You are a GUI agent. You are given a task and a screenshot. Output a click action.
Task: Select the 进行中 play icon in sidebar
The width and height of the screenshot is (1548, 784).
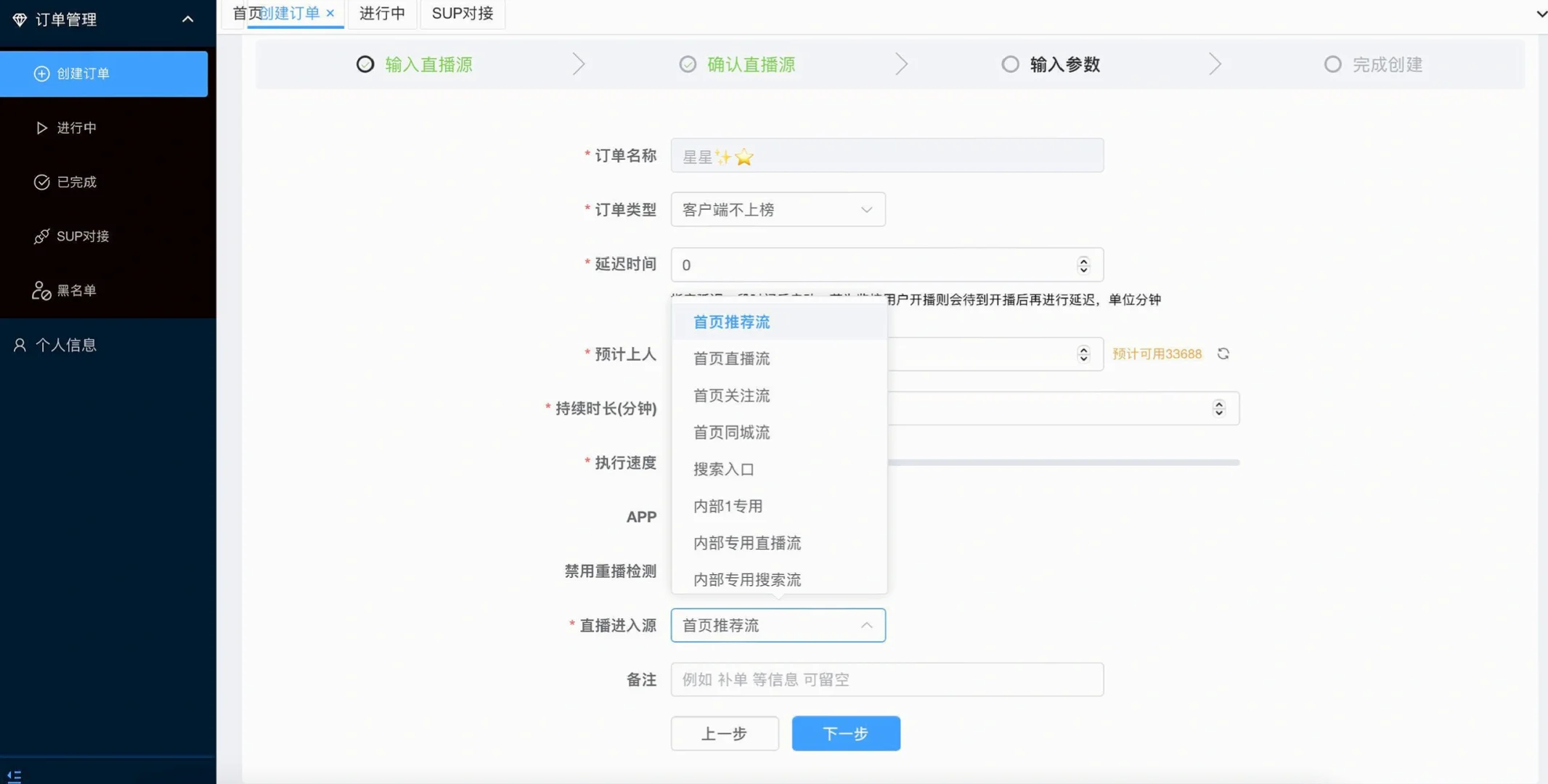click(41, 127)
